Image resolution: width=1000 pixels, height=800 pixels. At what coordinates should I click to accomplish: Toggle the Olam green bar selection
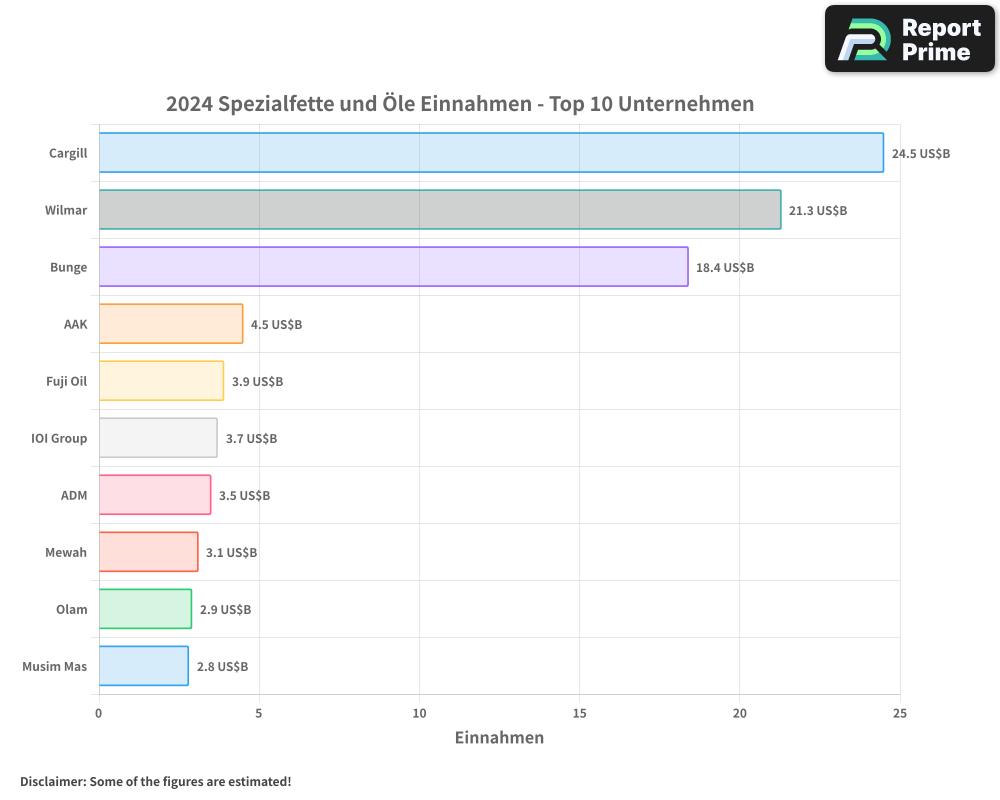(144, 609)
